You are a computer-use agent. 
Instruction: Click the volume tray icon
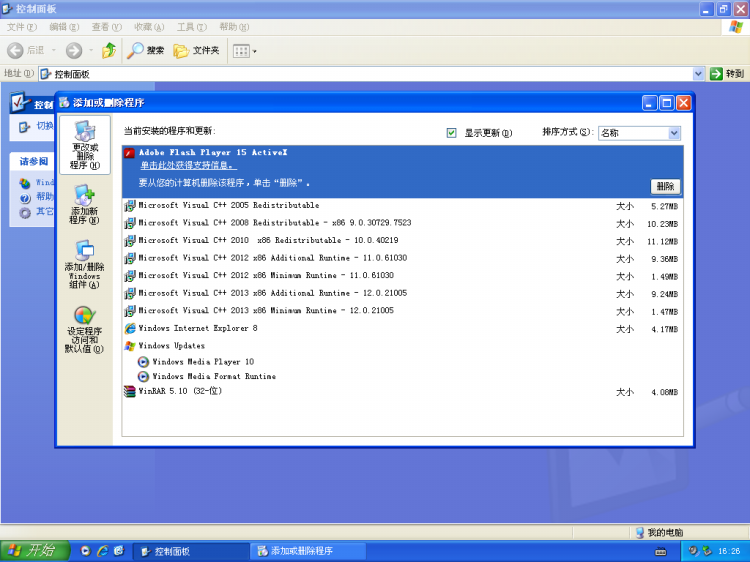(694, 551)
